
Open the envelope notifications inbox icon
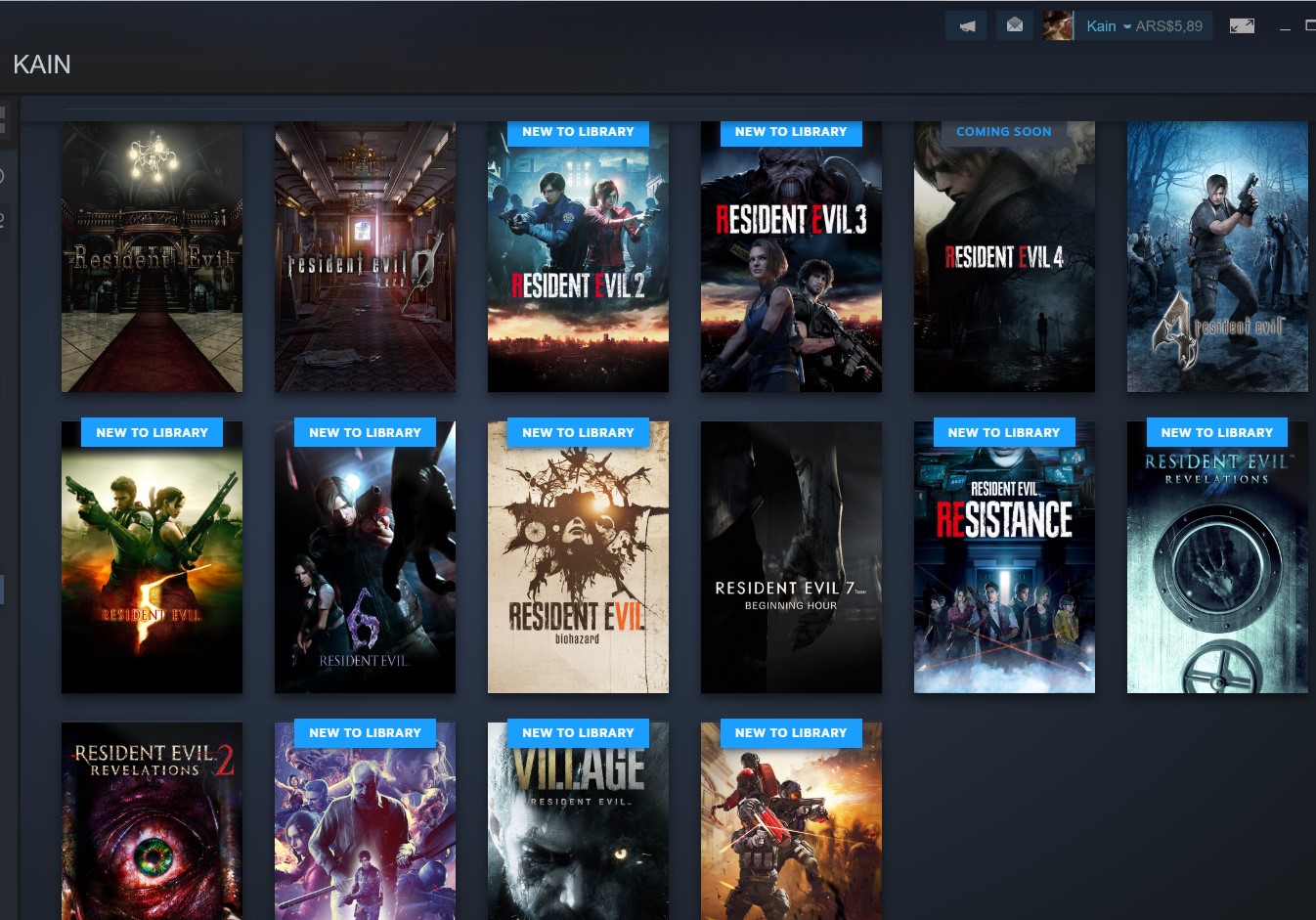click(1015, 26)
